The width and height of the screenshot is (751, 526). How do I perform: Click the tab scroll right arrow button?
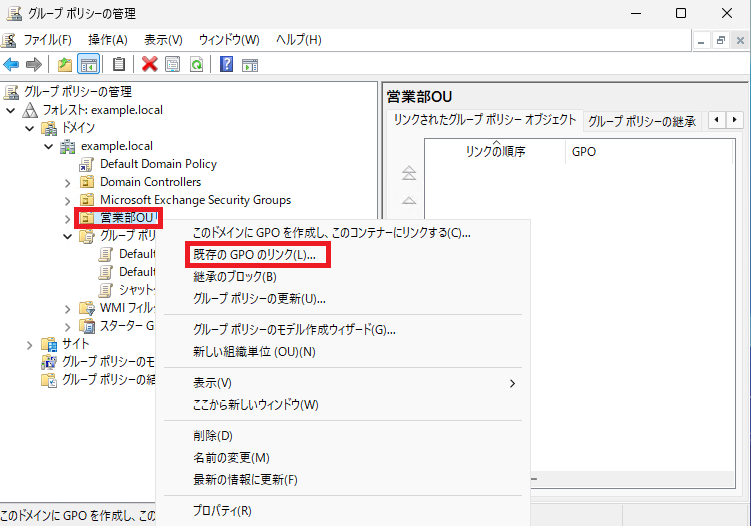tap(734, 120)
